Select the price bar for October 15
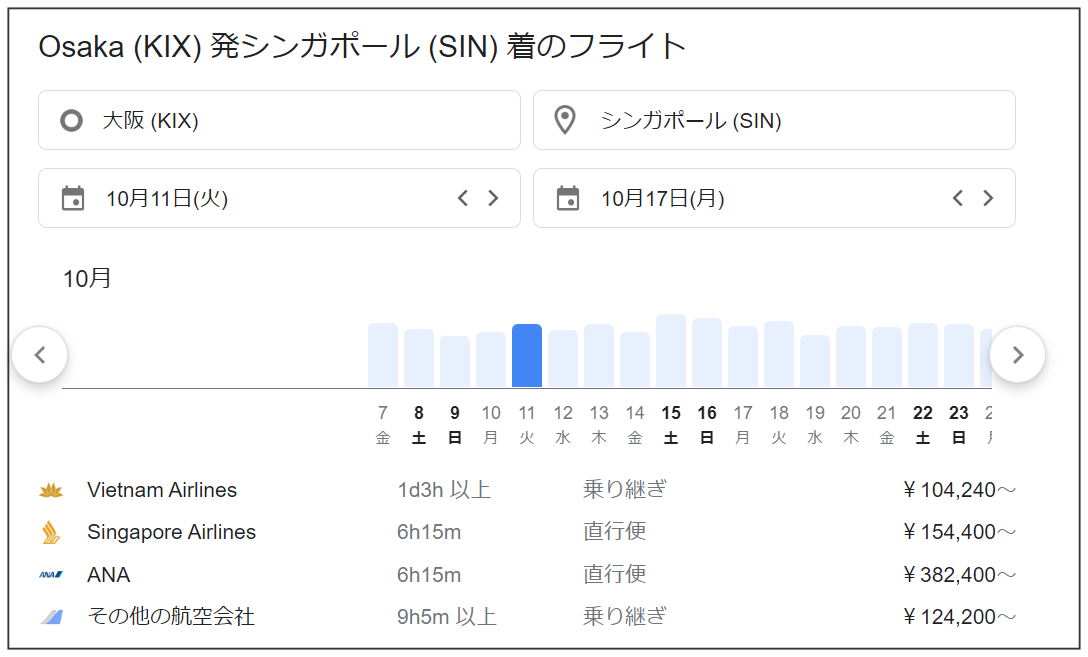1088x657 pixels. pos(671,351)
